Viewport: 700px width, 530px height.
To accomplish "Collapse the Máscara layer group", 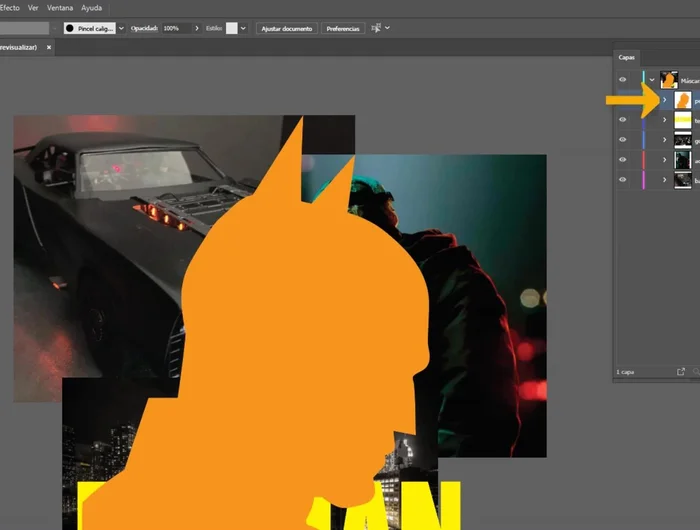I will point(652,79).
